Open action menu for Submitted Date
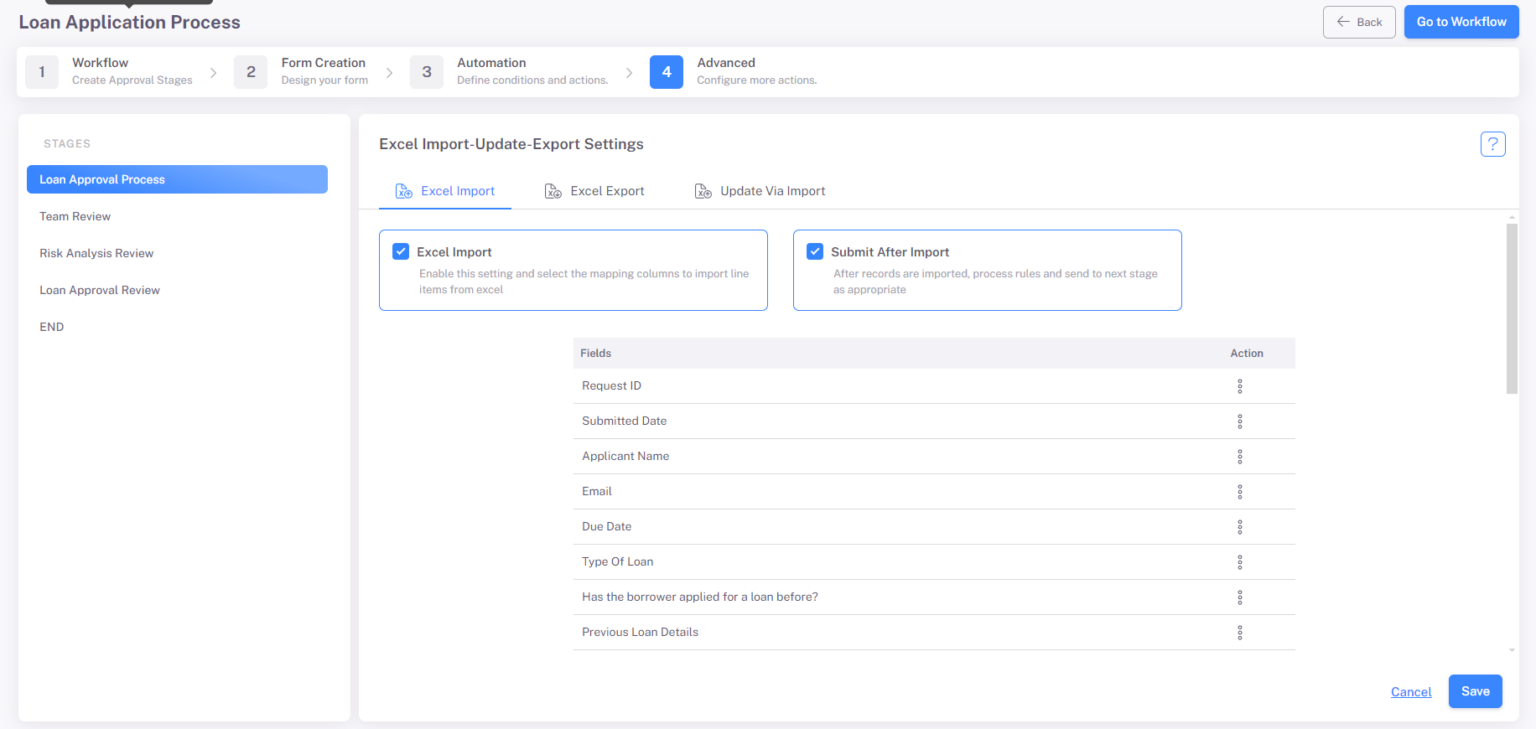1536x729 pixels. 1239,421
